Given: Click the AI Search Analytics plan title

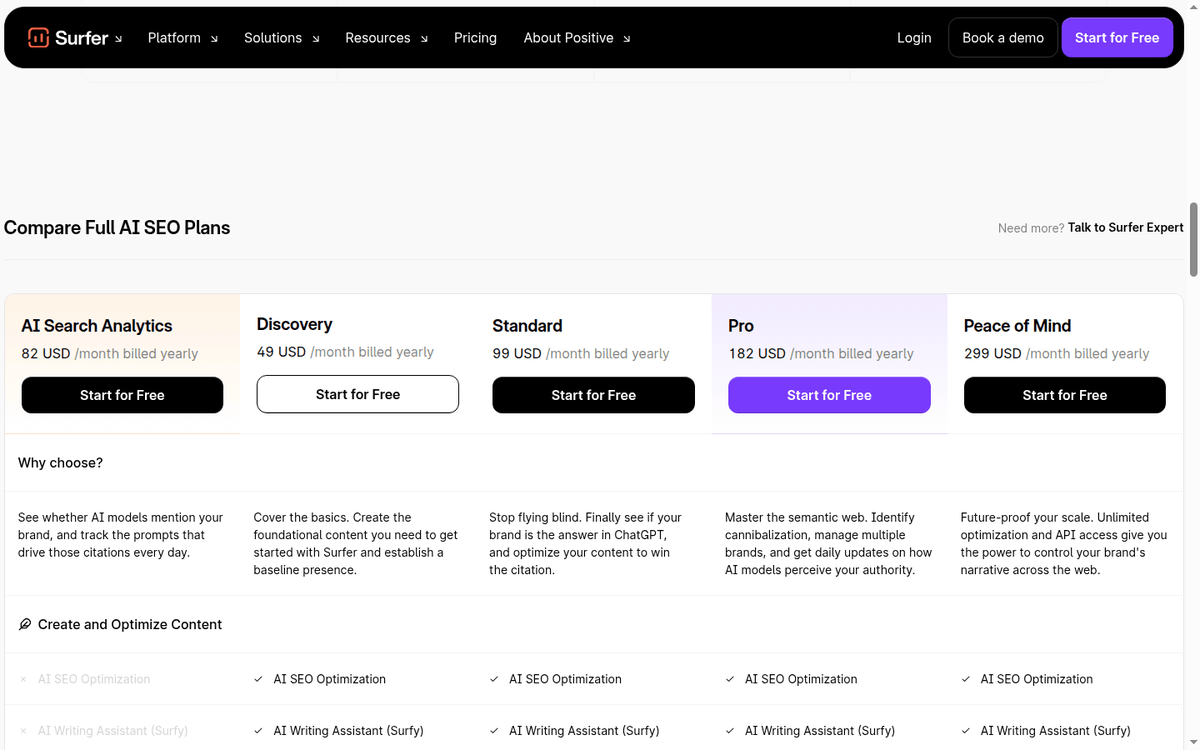Looking at the screenshot, I should [97, 326].
